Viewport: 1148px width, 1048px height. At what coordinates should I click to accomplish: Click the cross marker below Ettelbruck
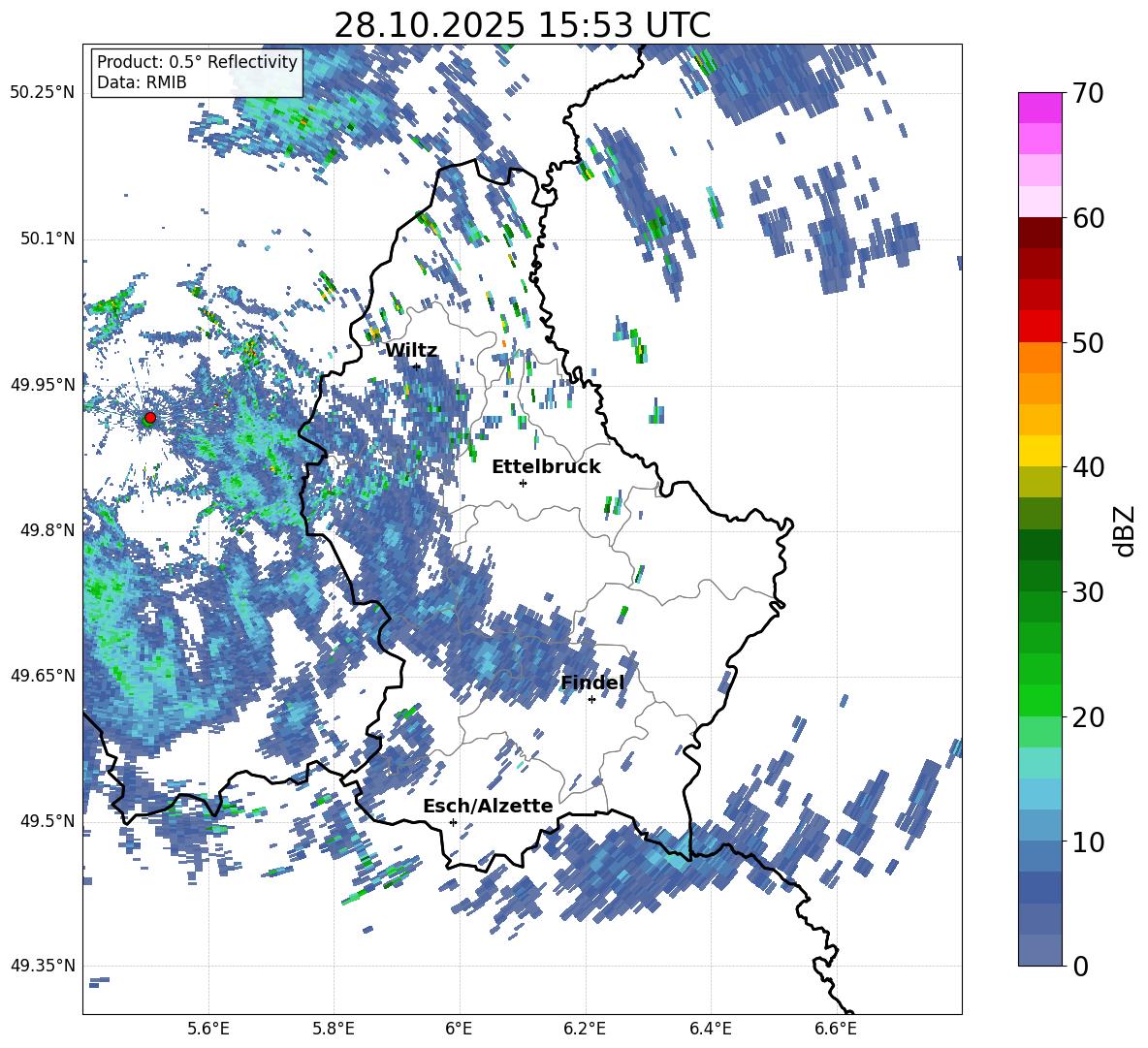click(523, 483)
